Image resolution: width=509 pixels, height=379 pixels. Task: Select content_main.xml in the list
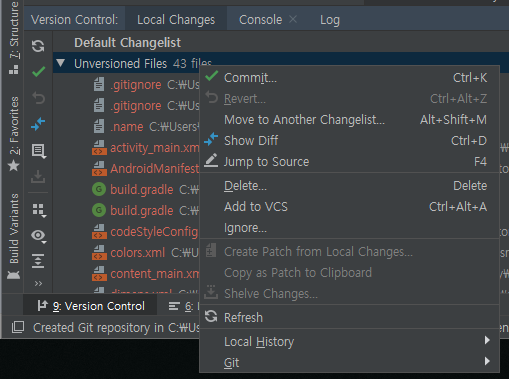(x=155, y=274)
